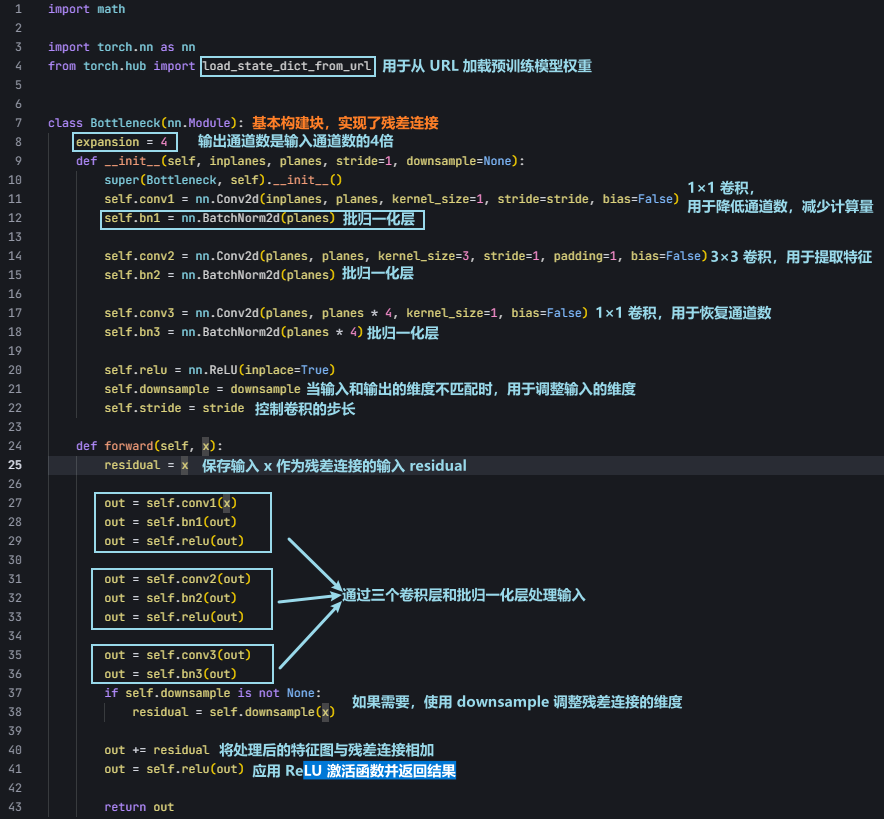The height and width of the screenshot is (819, 884).
Task: Click the 'def forward(self, x):' definition
Action: pyautogui.click(x=149, y=446)
